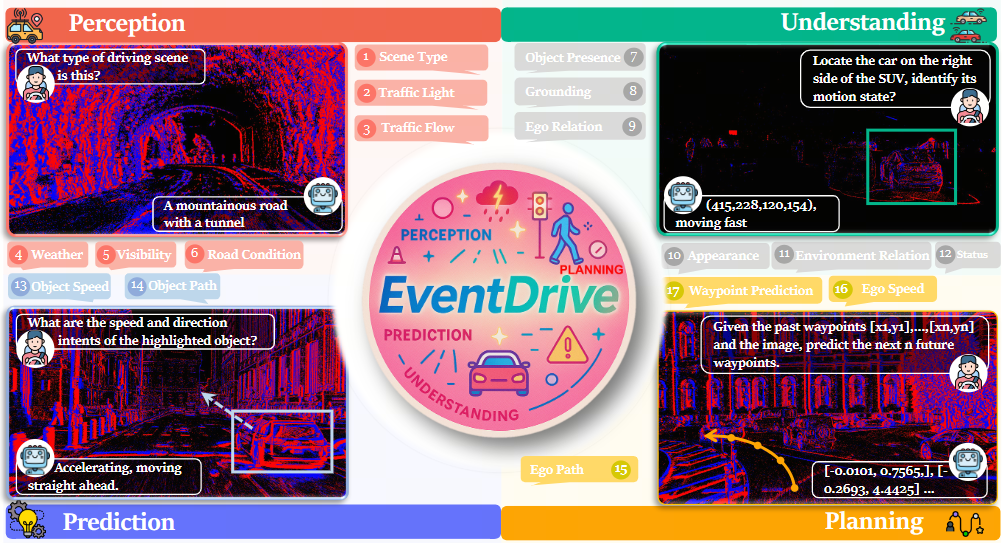Click the 'Accelerating, moving straight ahead.' answer
1002x543 pixels.
click(x=109, y=477)
